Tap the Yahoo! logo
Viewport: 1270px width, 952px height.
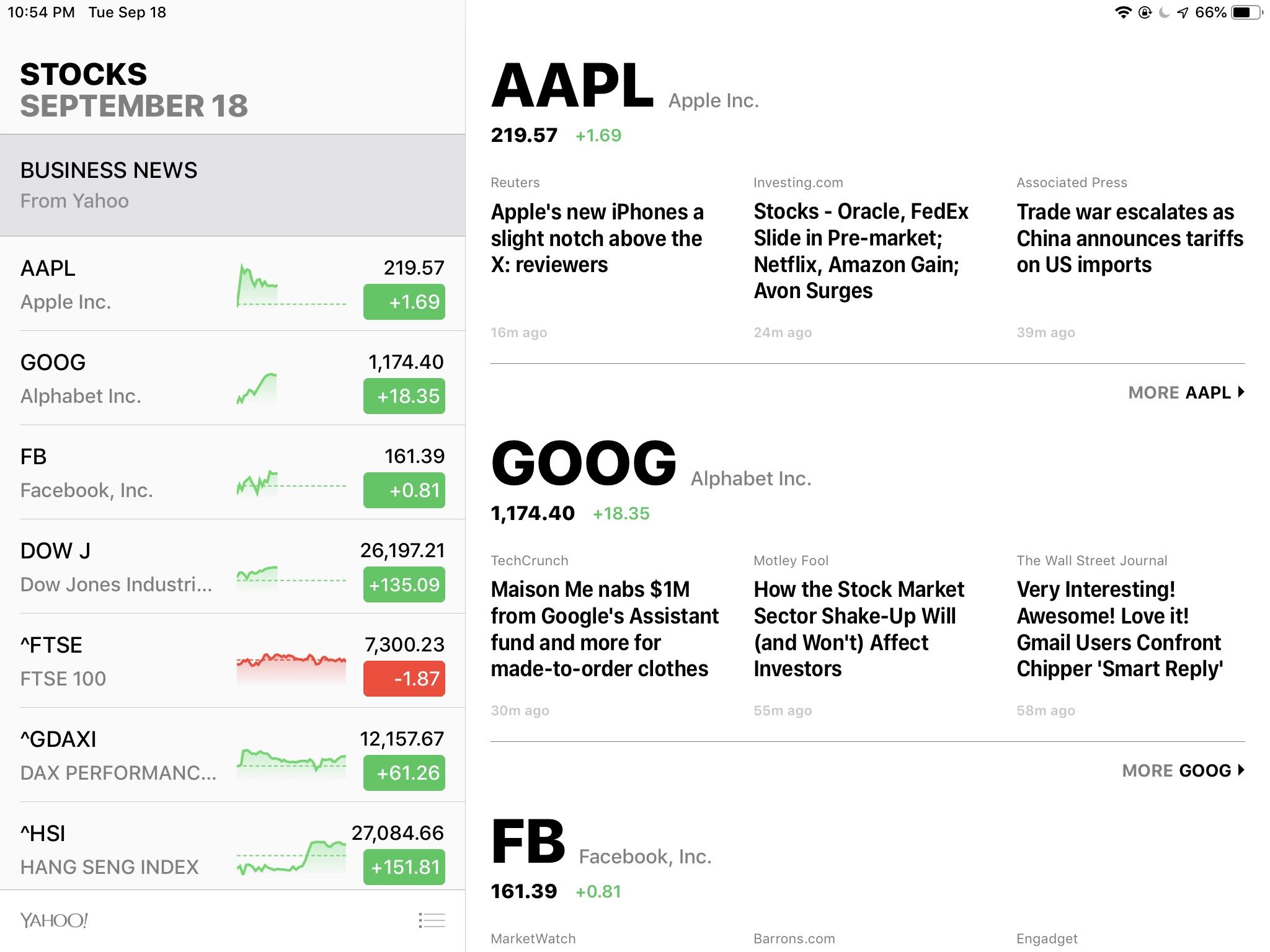click(x=54, y=920)
